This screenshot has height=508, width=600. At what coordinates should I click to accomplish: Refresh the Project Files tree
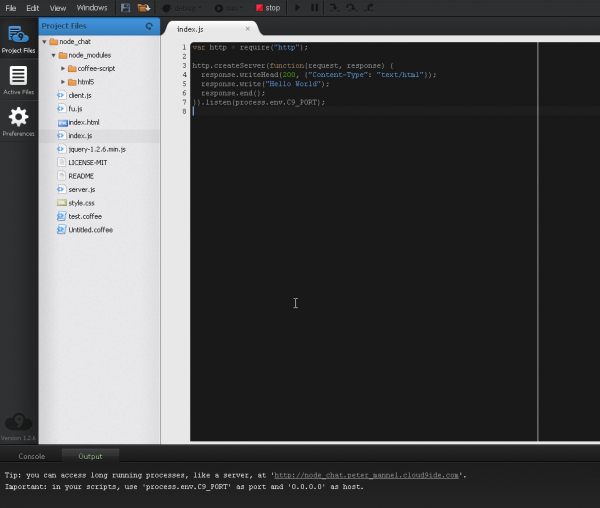point(149,26)
